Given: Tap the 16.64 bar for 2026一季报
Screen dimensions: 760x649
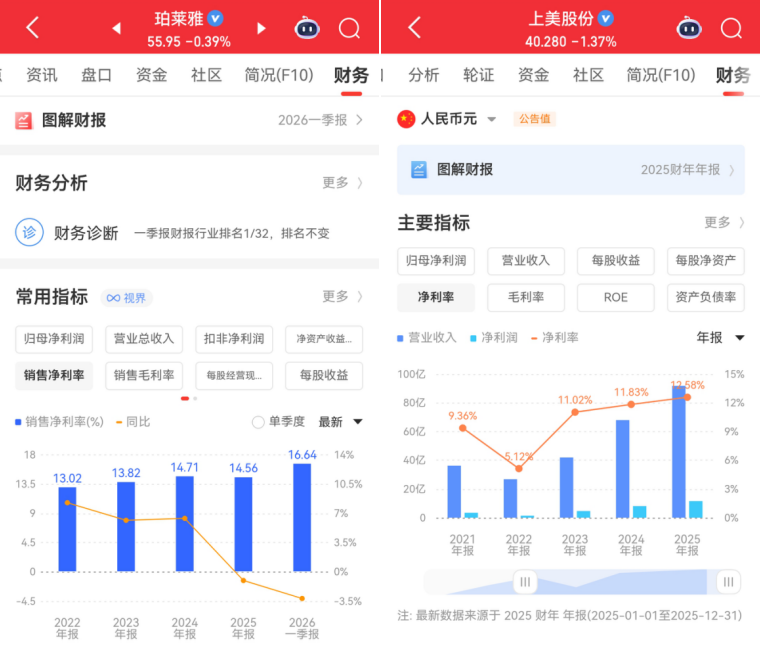Looking at the screenshot, I should pyautogui.click(x=302, y=517).
